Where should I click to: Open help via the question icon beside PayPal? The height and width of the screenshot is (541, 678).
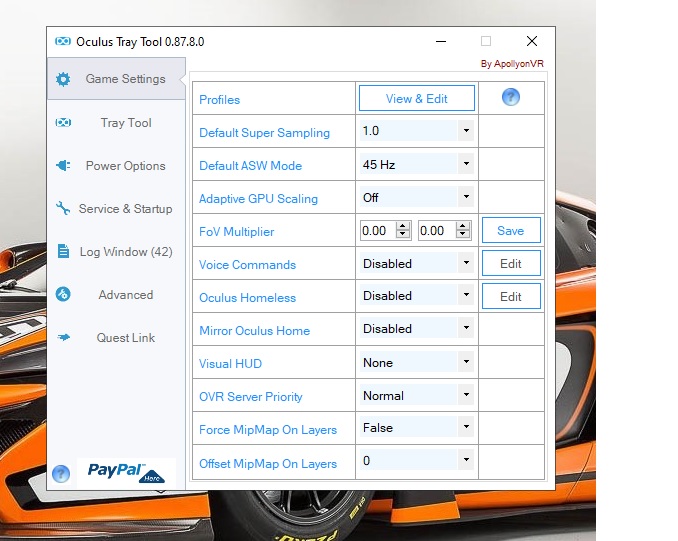click(x=61, y=474)
